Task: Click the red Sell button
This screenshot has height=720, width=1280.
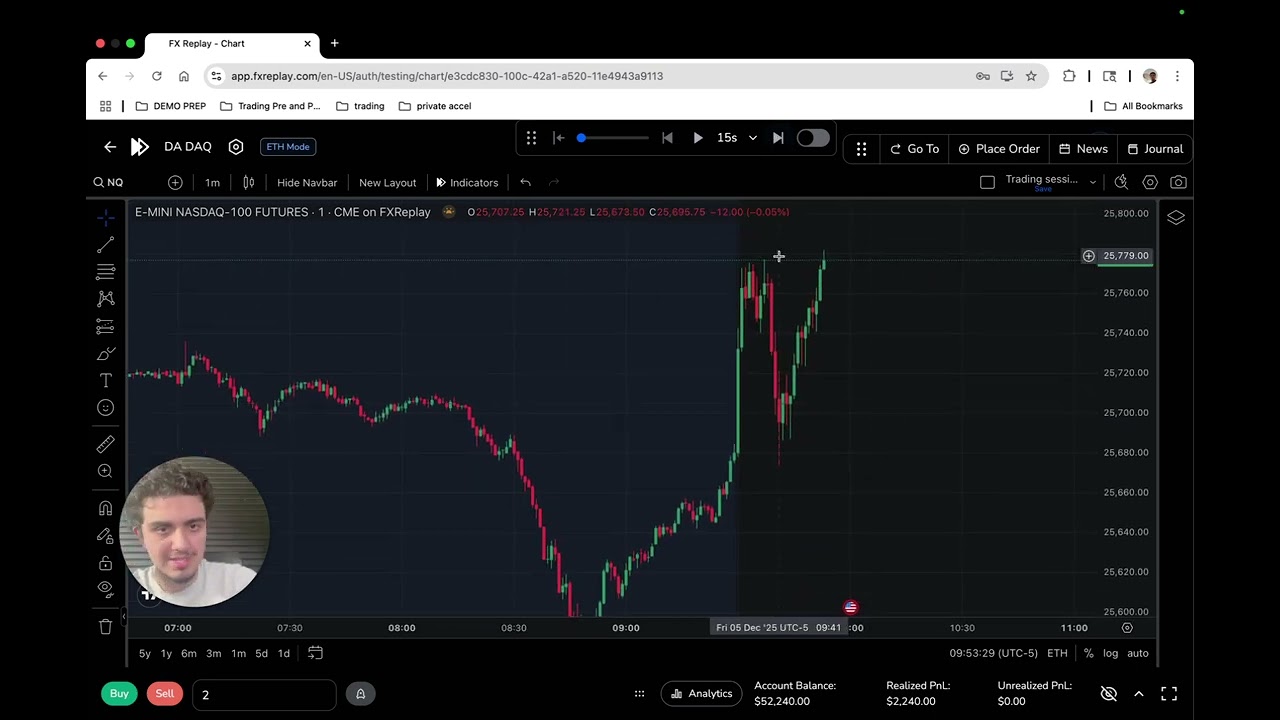Action: pos(165,694)
